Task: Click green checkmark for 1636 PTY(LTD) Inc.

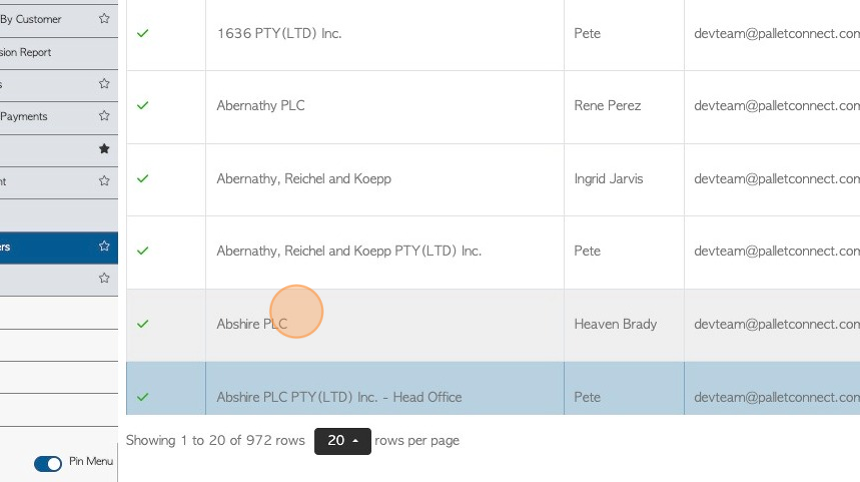Action: [143, 33]
